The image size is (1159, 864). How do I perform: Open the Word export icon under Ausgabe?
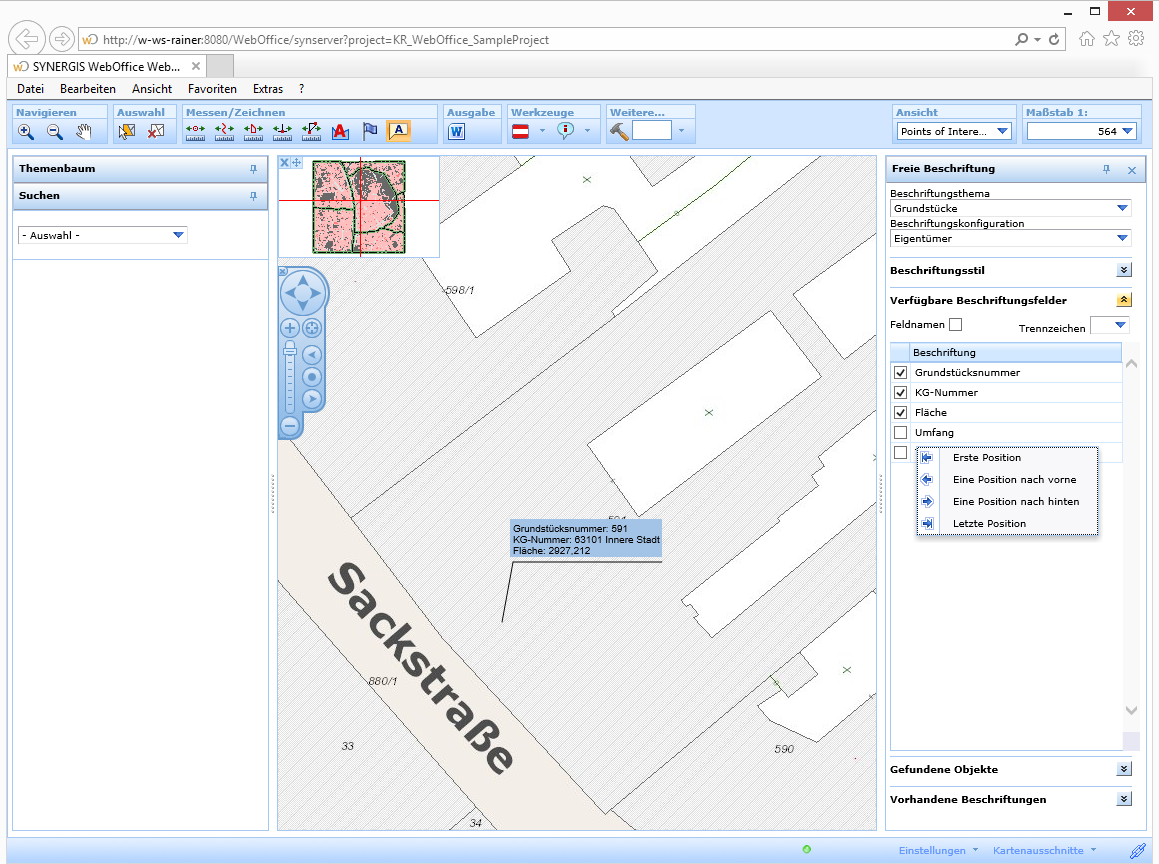coord(457,131)
